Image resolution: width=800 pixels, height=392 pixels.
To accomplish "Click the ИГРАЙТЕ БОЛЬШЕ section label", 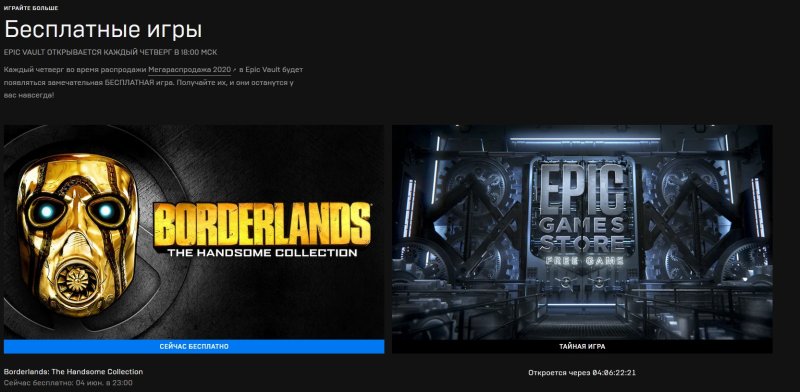I will (x=31, y=8).
